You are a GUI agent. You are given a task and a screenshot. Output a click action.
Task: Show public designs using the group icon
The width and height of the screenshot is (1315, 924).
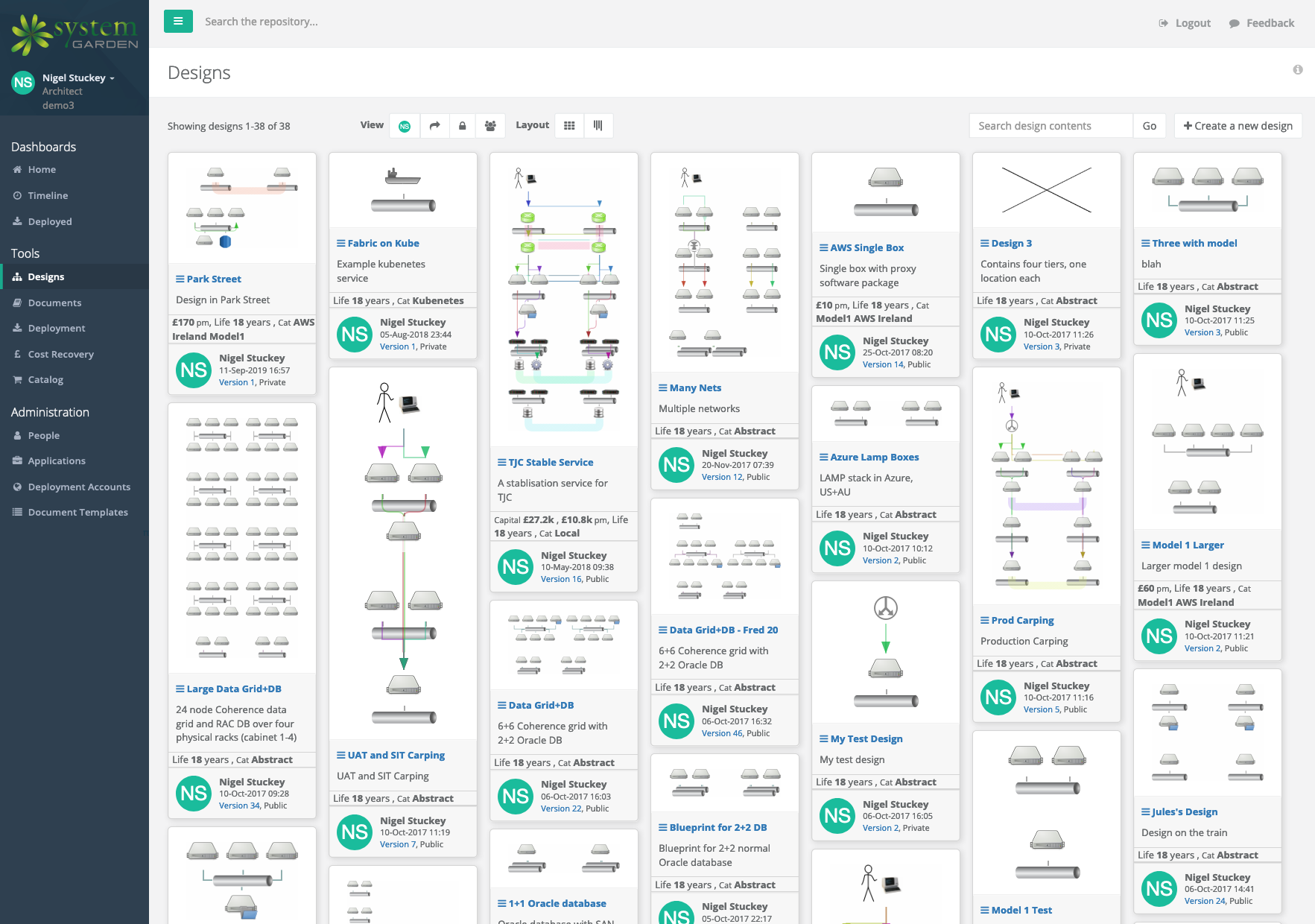click(x=490, y=126)
